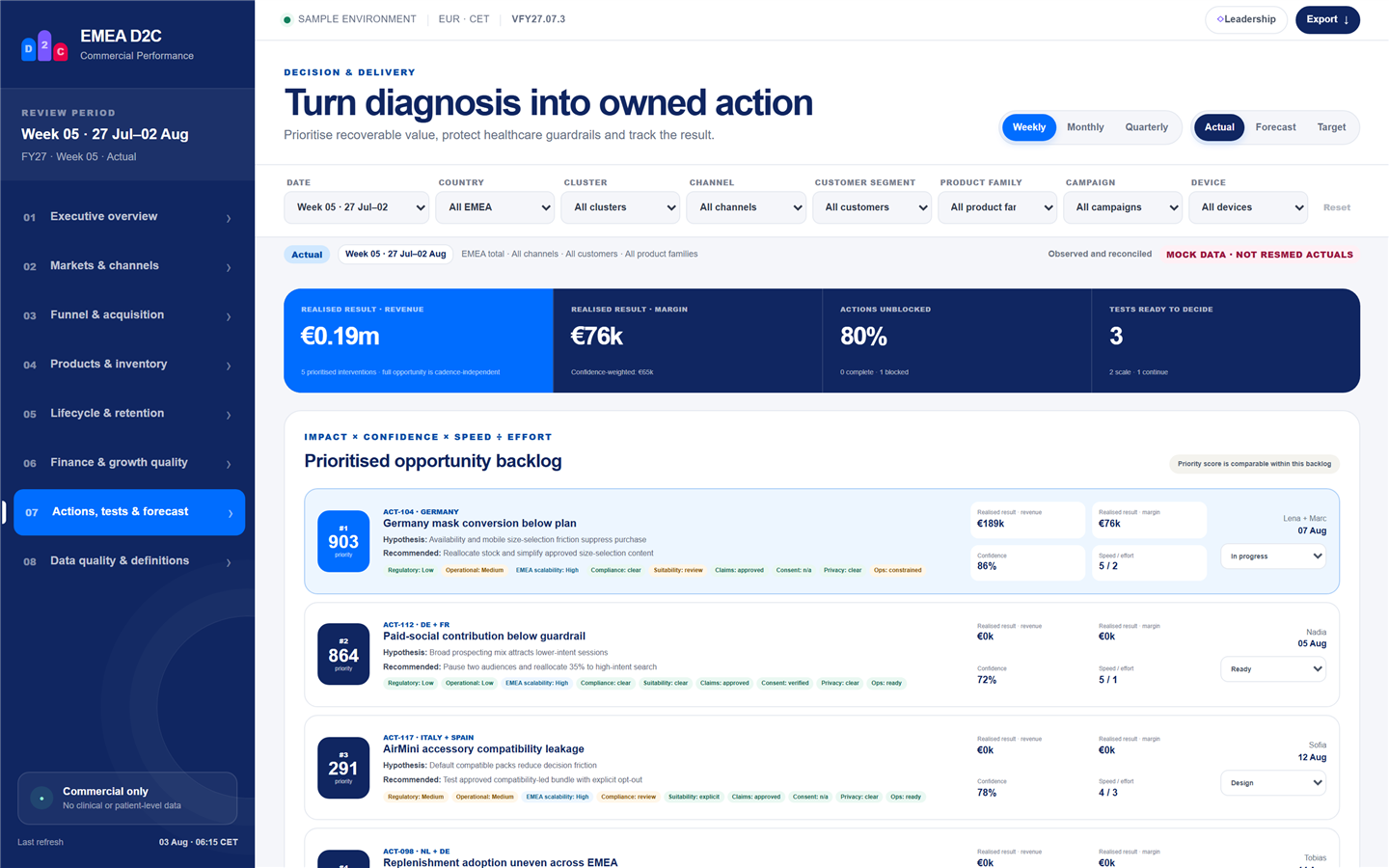This screenshot has height=868, width=1389.
Task: Open the Customer segment dropdown
Action: [x=872, y=207]
